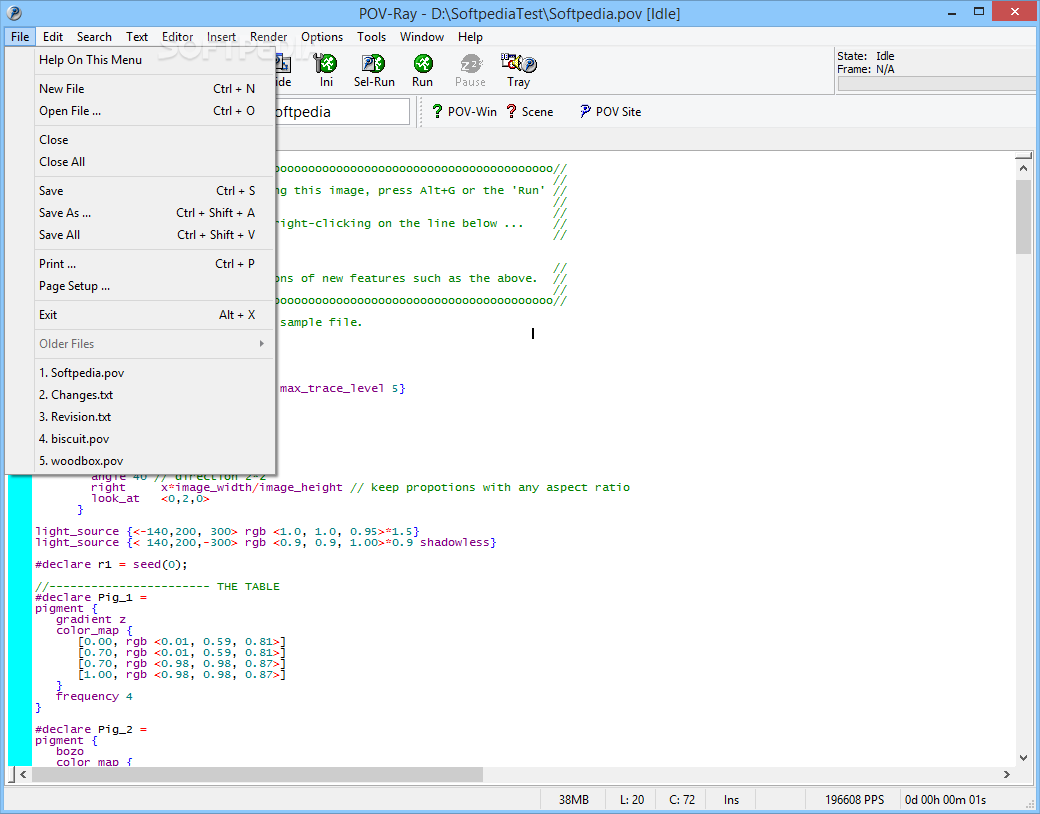
Task: Open Scene help
Action: point(530,111)
